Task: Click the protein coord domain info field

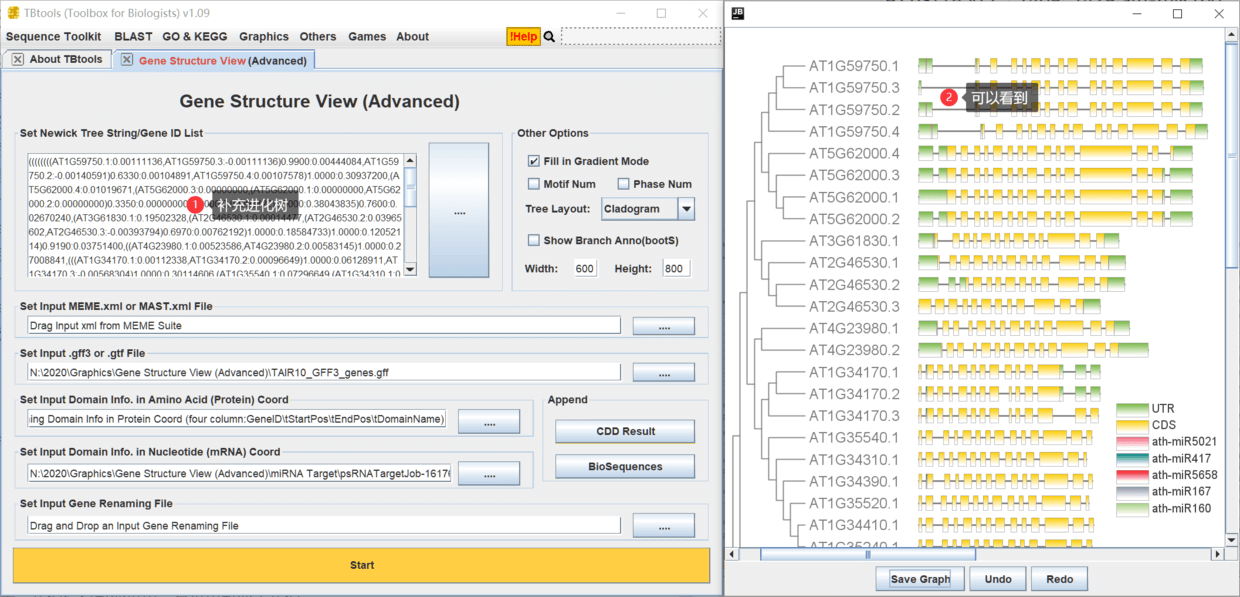Action: click(x=238, y=419)
